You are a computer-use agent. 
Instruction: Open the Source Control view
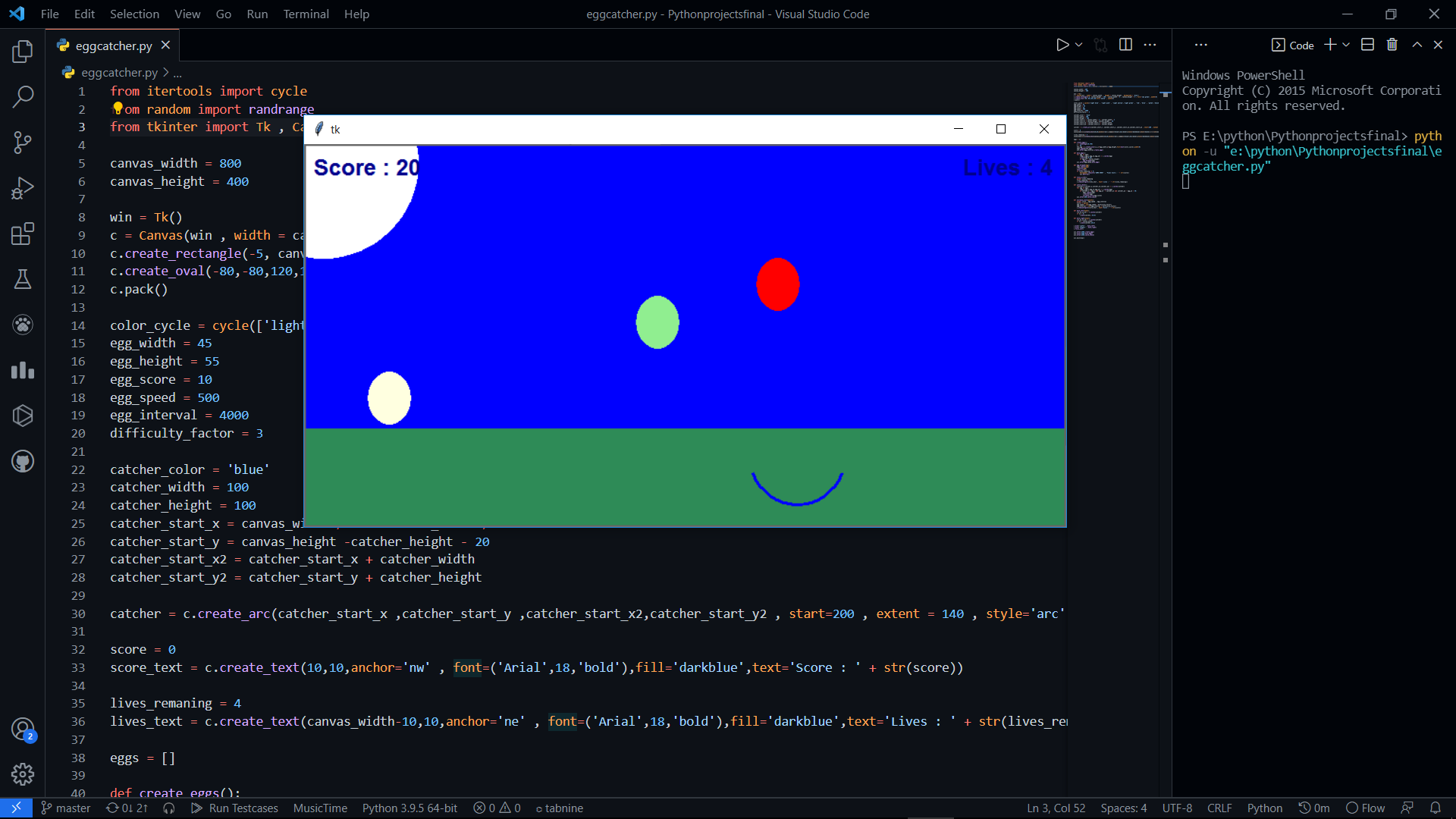[x=23, y=143]
